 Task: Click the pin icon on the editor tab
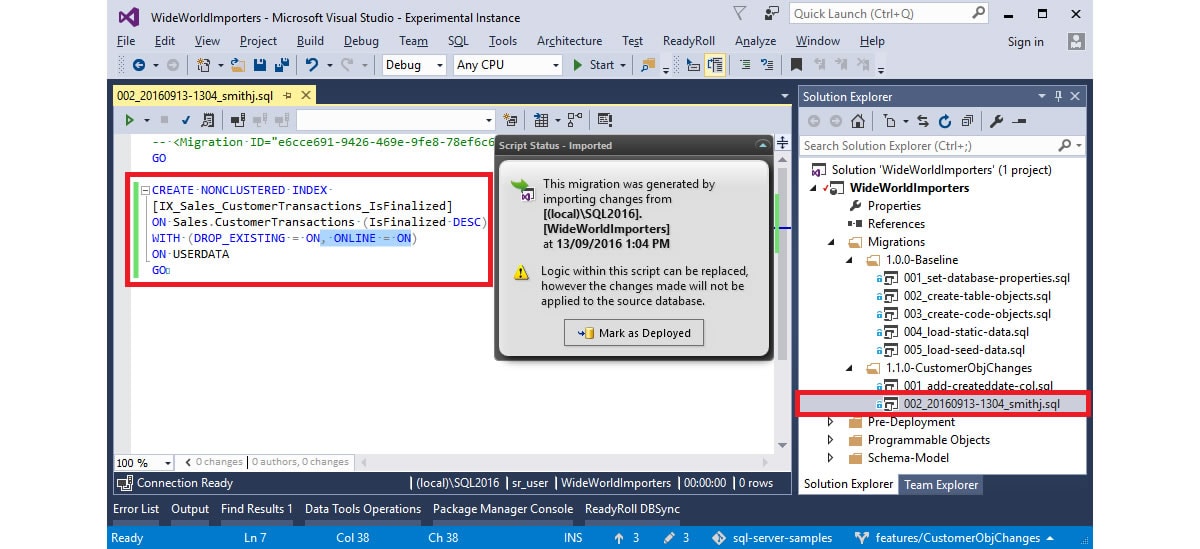point(287,95)
